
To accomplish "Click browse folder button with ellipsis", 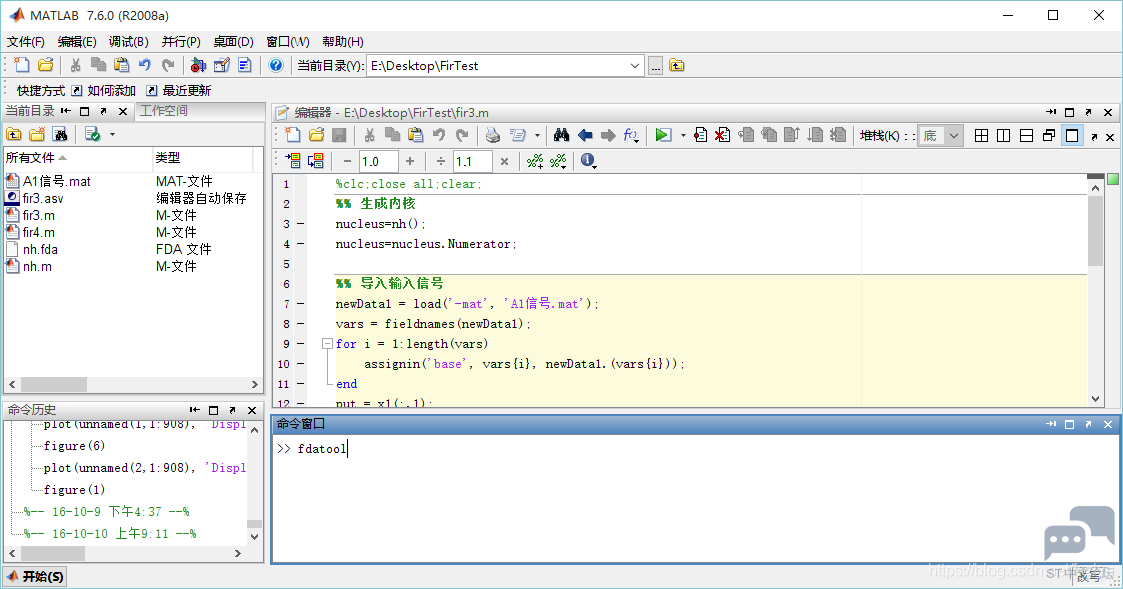I will click(655, 66).
